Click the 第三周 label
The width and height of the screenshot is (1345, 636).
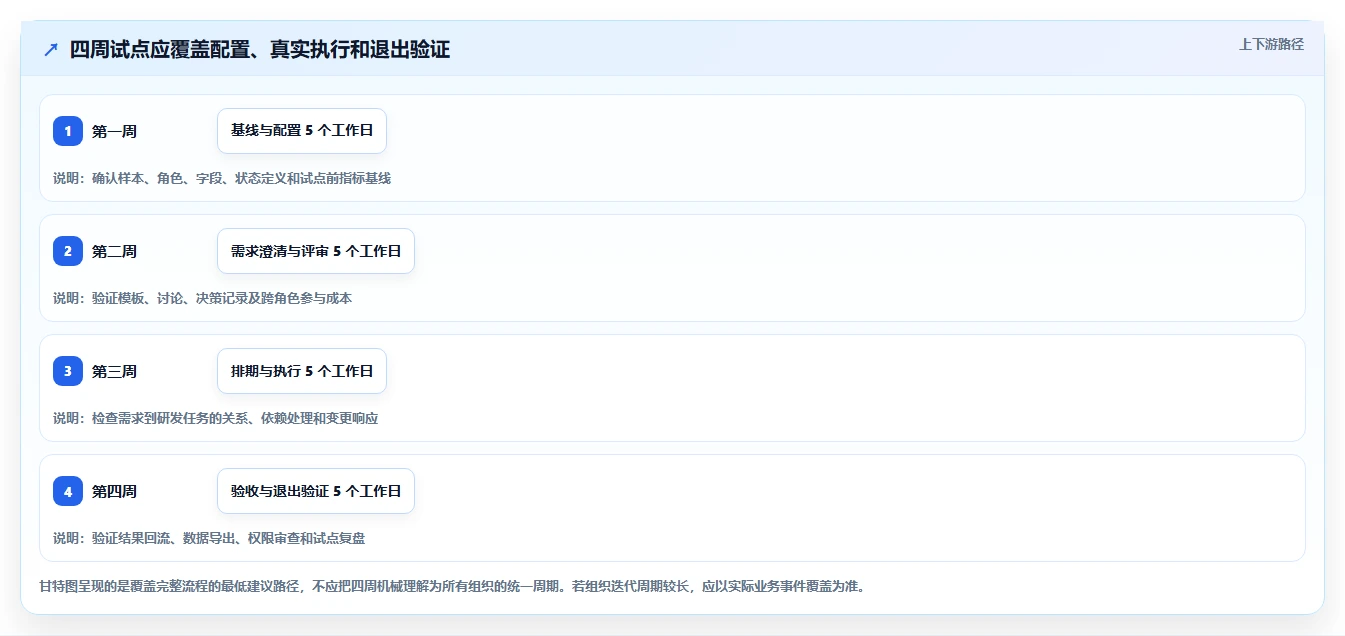click(114, 371)
